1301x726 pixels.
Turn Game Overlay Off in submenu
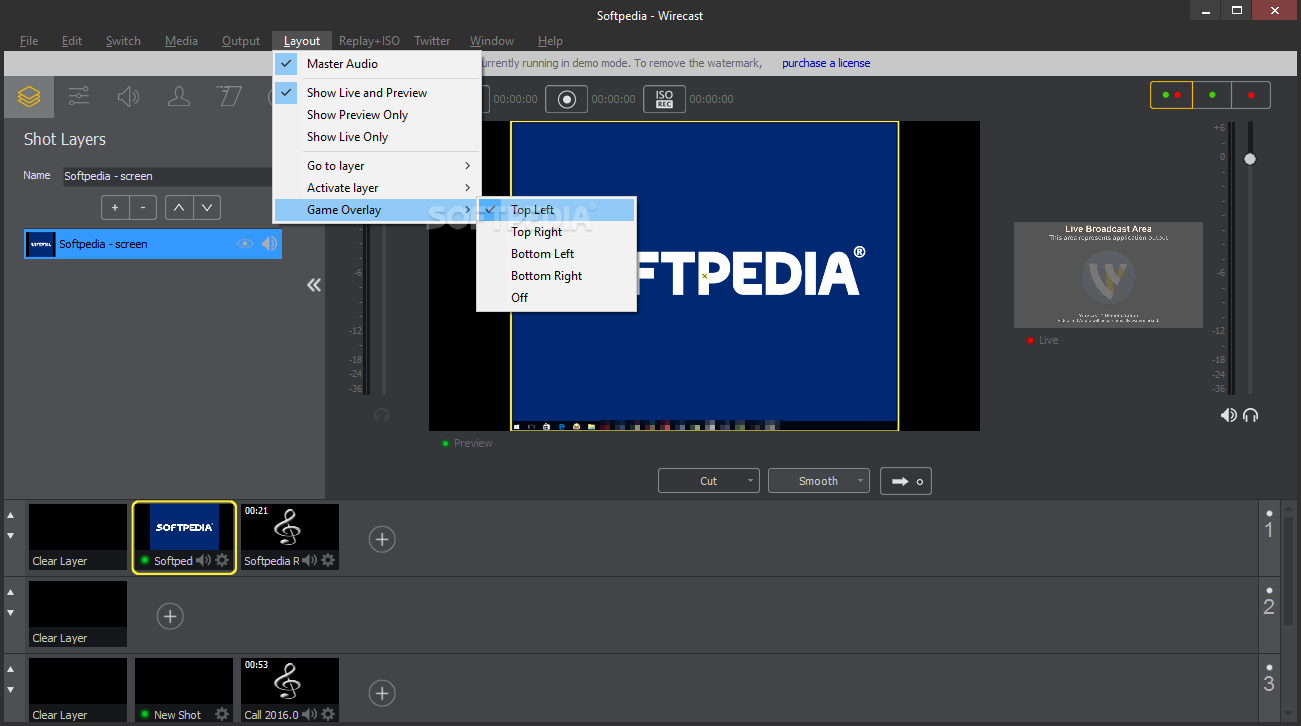point(556,297)
